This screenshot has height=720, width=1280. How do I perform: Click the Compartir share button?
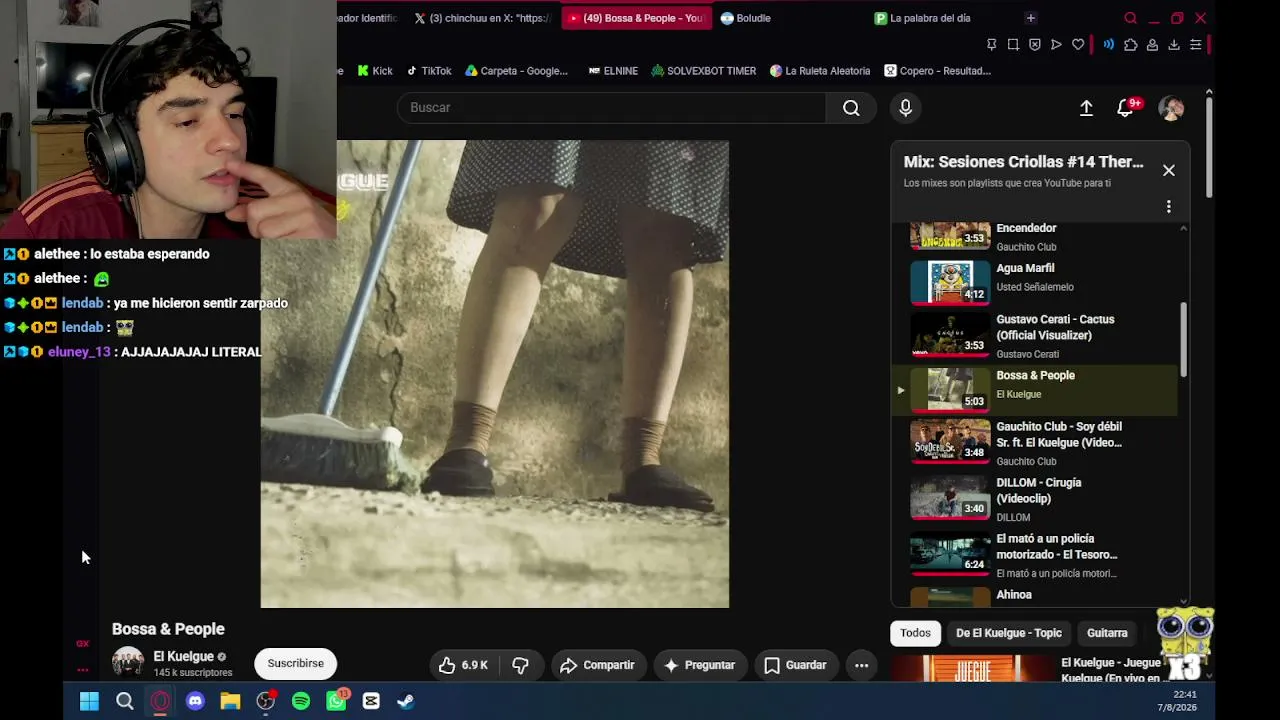pyautogui.click(x=597, y=665)
